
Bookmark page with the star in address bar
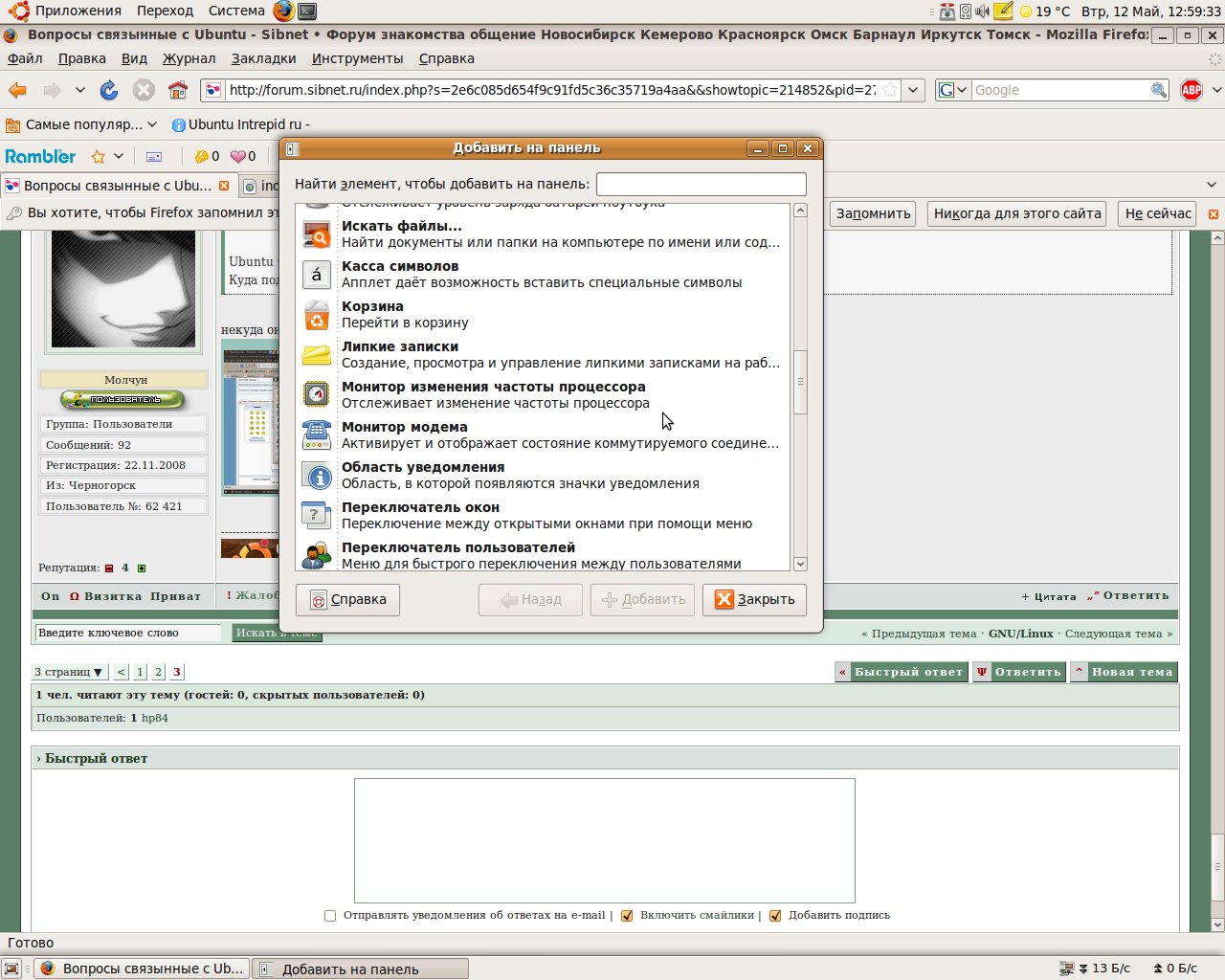890,90
